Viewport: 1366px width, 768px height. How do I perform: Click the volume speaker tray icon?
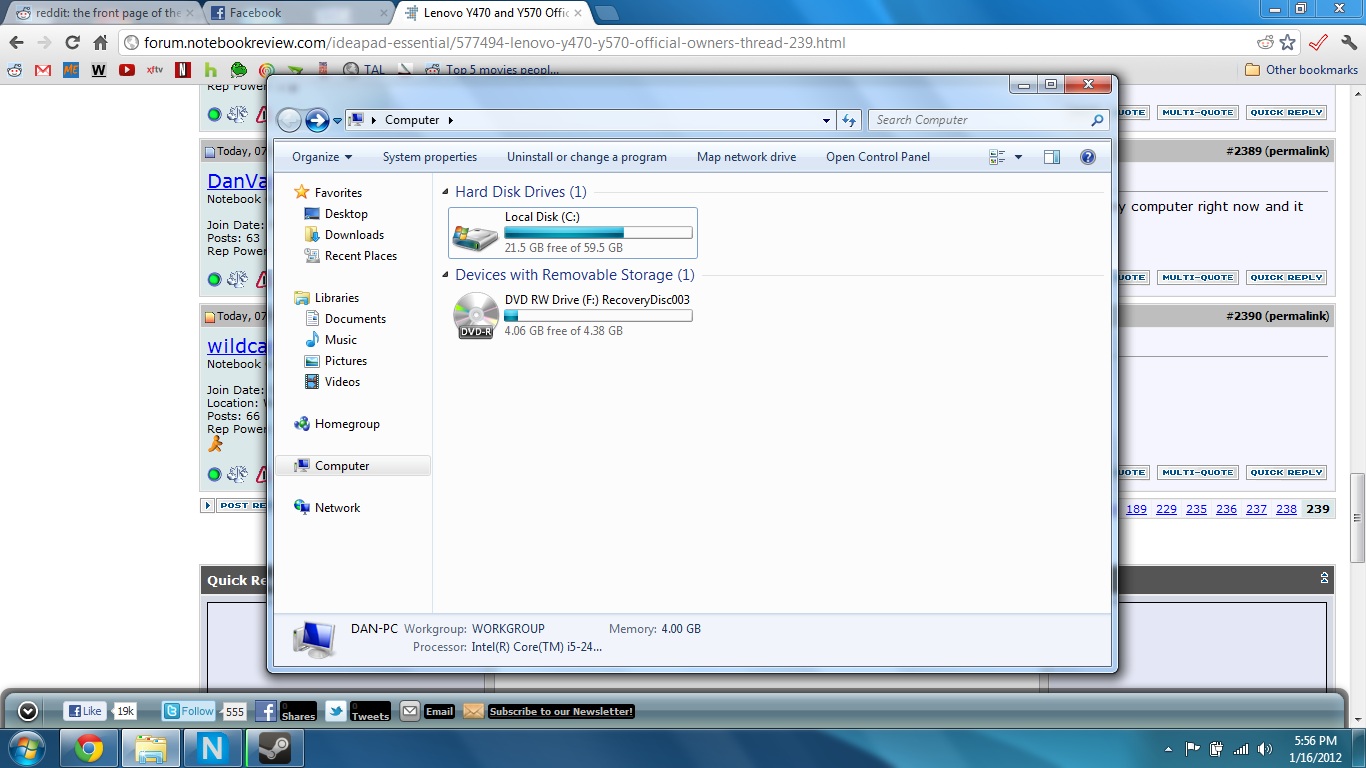[1265, 749]
